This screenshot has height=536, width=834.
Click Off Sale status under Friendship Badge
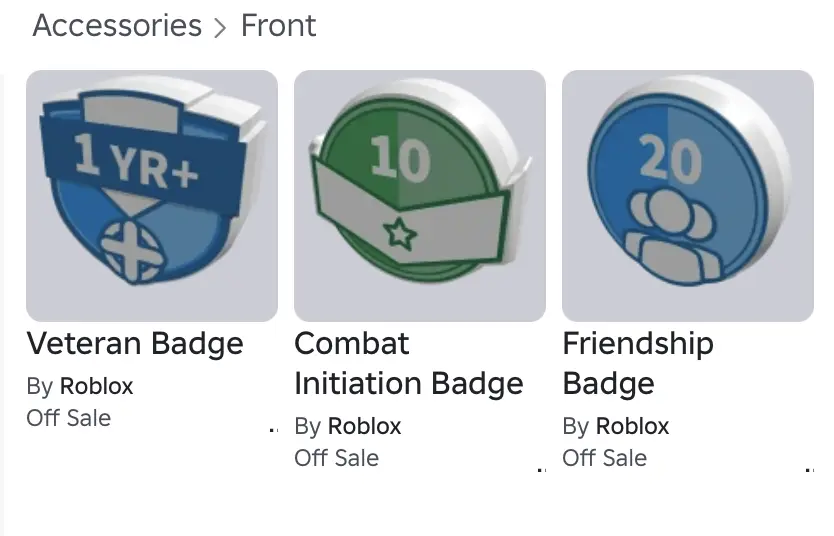[604, 458]
